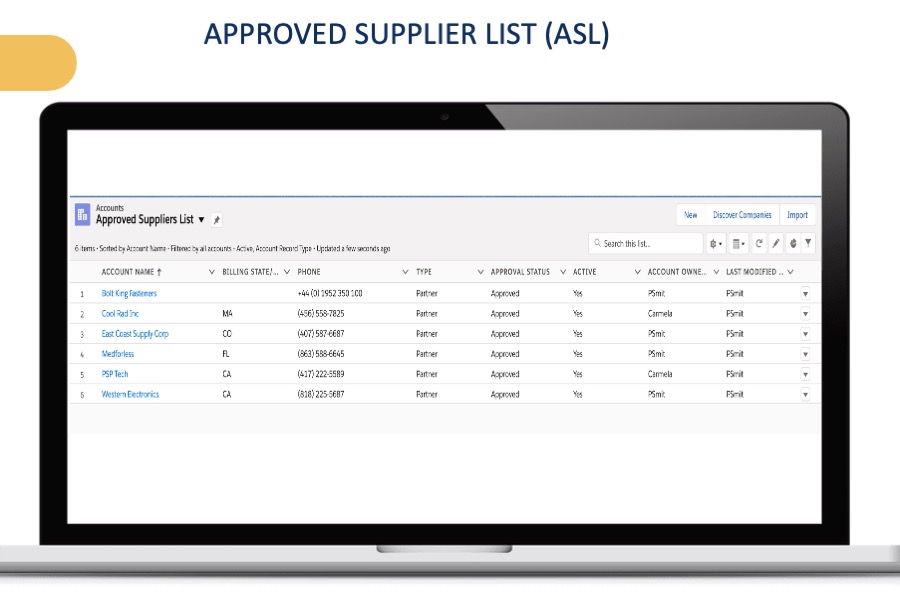The image size is (900, 600).
Task: Click the Accounts building icon
Action: pyautogui.click(x=83, y=214)
